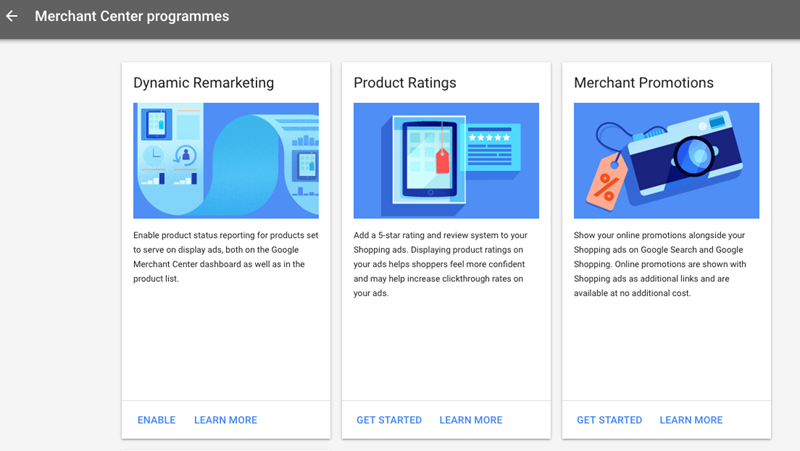800x451 pixels.
Task: Click the back arrow in the header
Action: pos(12,17)
